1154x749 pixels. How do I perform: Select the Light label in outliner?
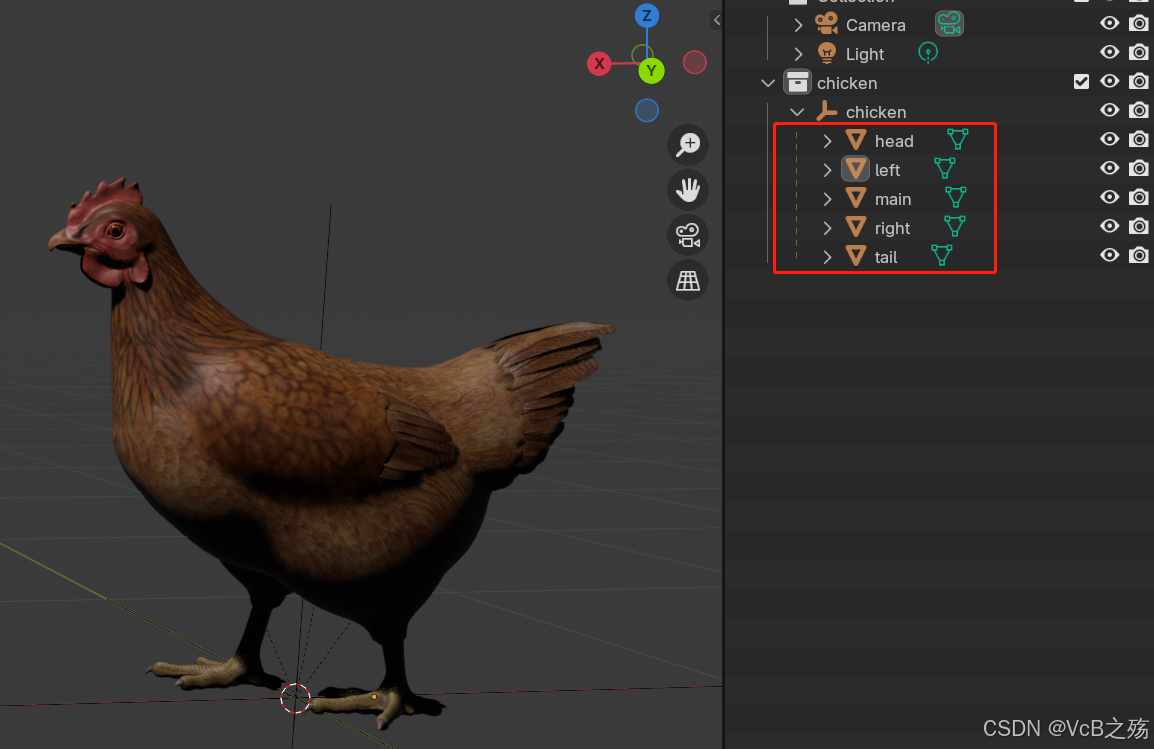[865, 54]
